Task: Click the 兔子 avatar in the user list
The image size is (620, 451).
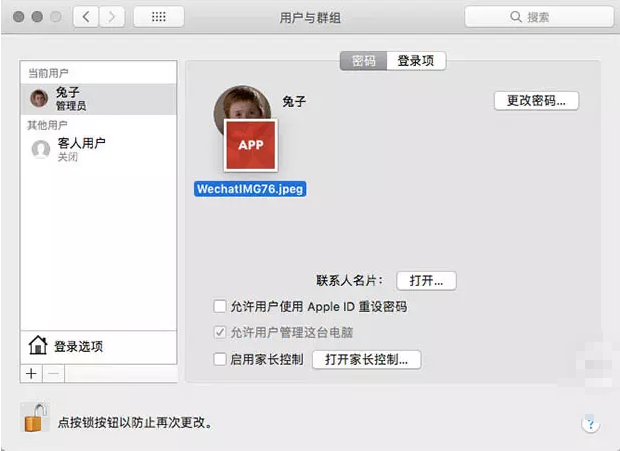Action: [39, 98]
